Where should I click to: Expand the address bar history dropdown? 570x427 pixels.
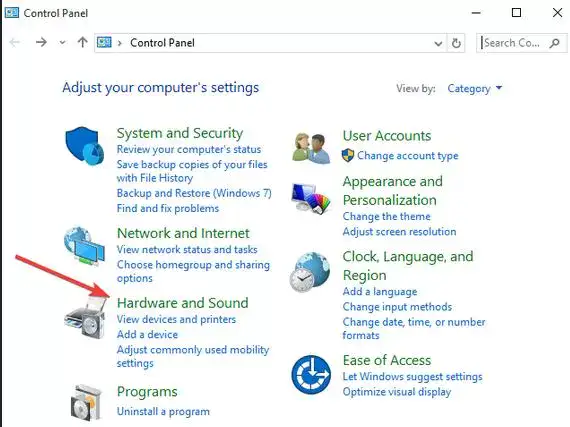click(438, 43)
